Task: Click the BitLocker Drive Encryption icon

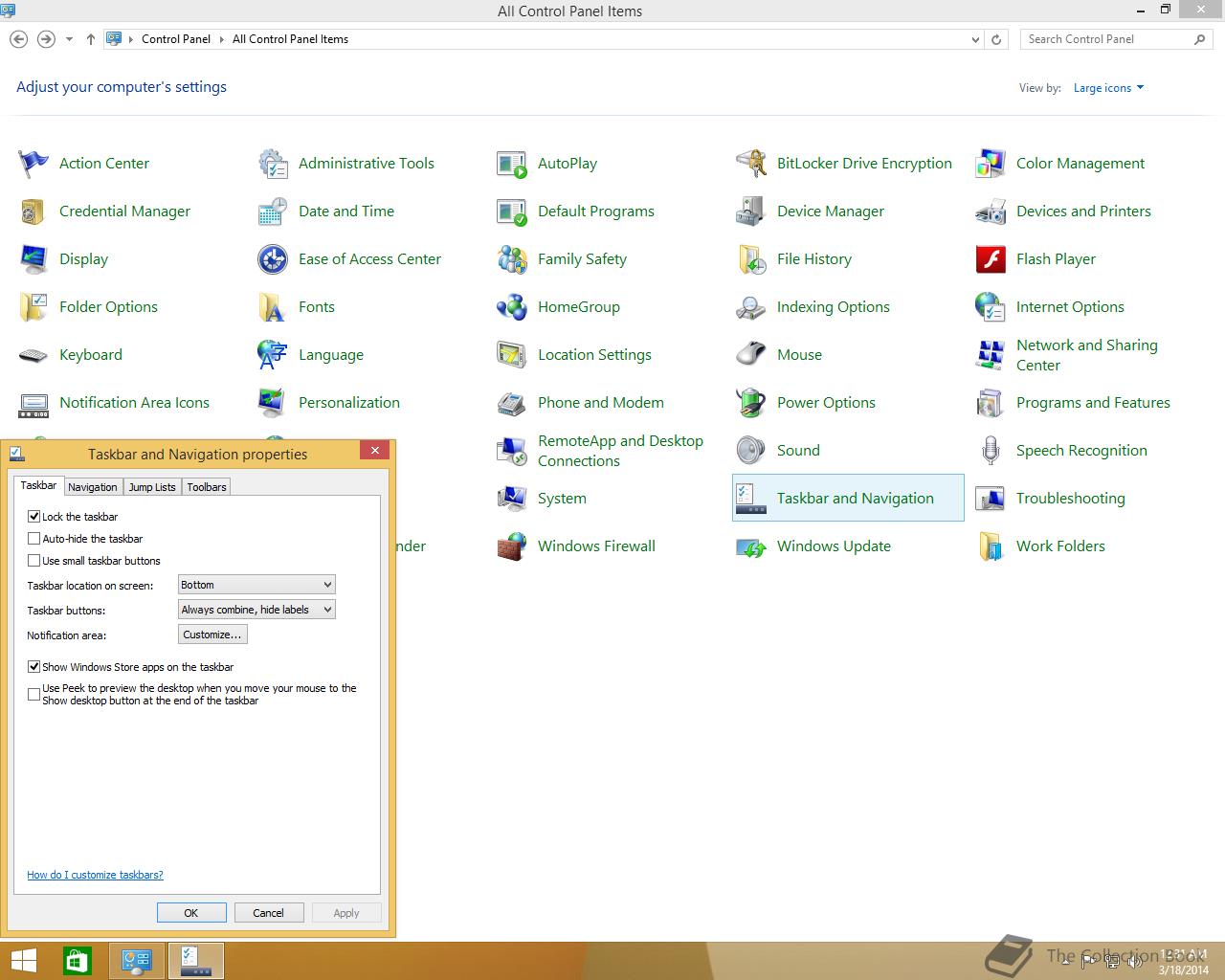Action: coord(751,164)
